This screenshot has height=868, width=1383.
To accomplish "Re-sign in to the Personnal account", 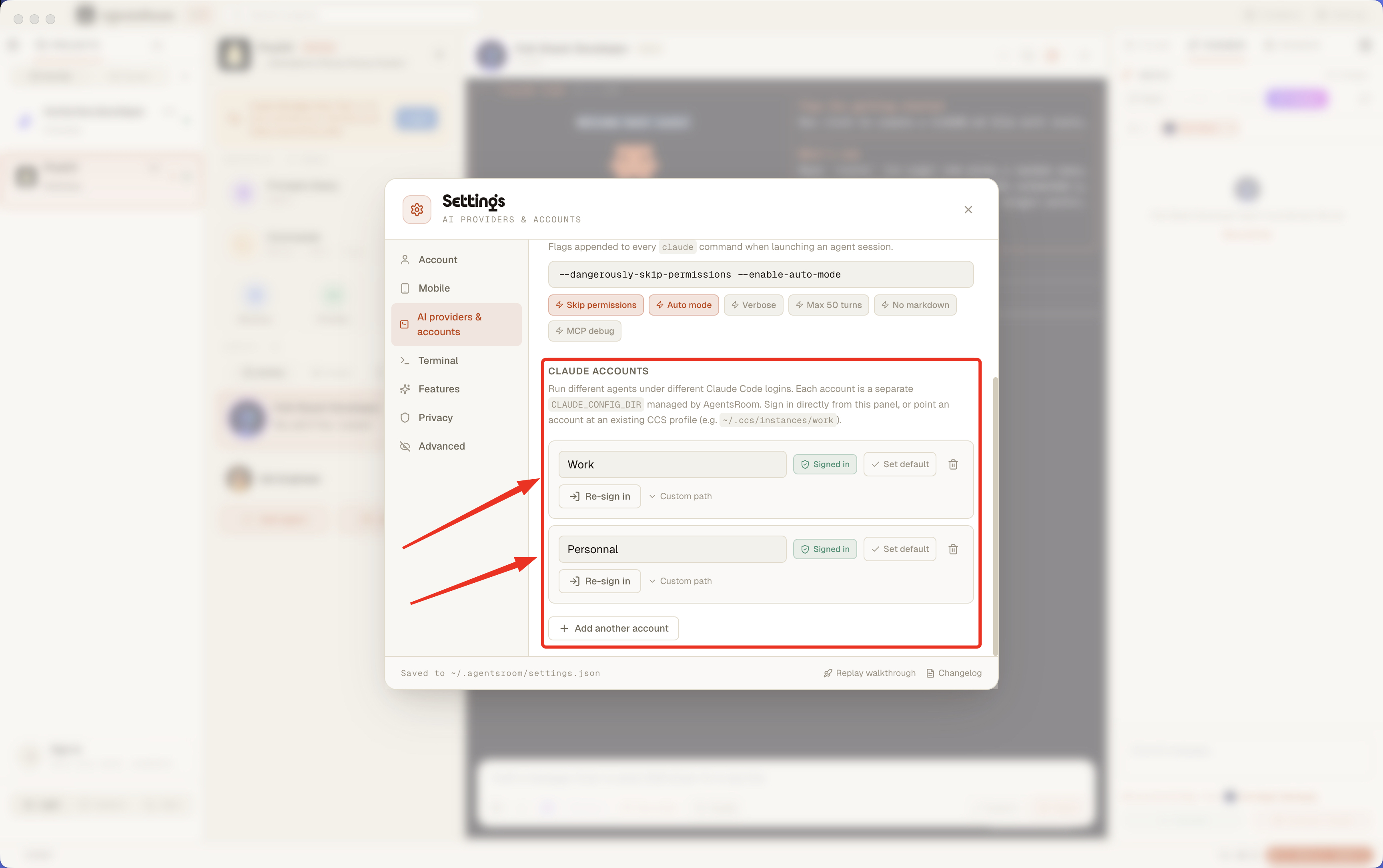I will tap(599, 581).
